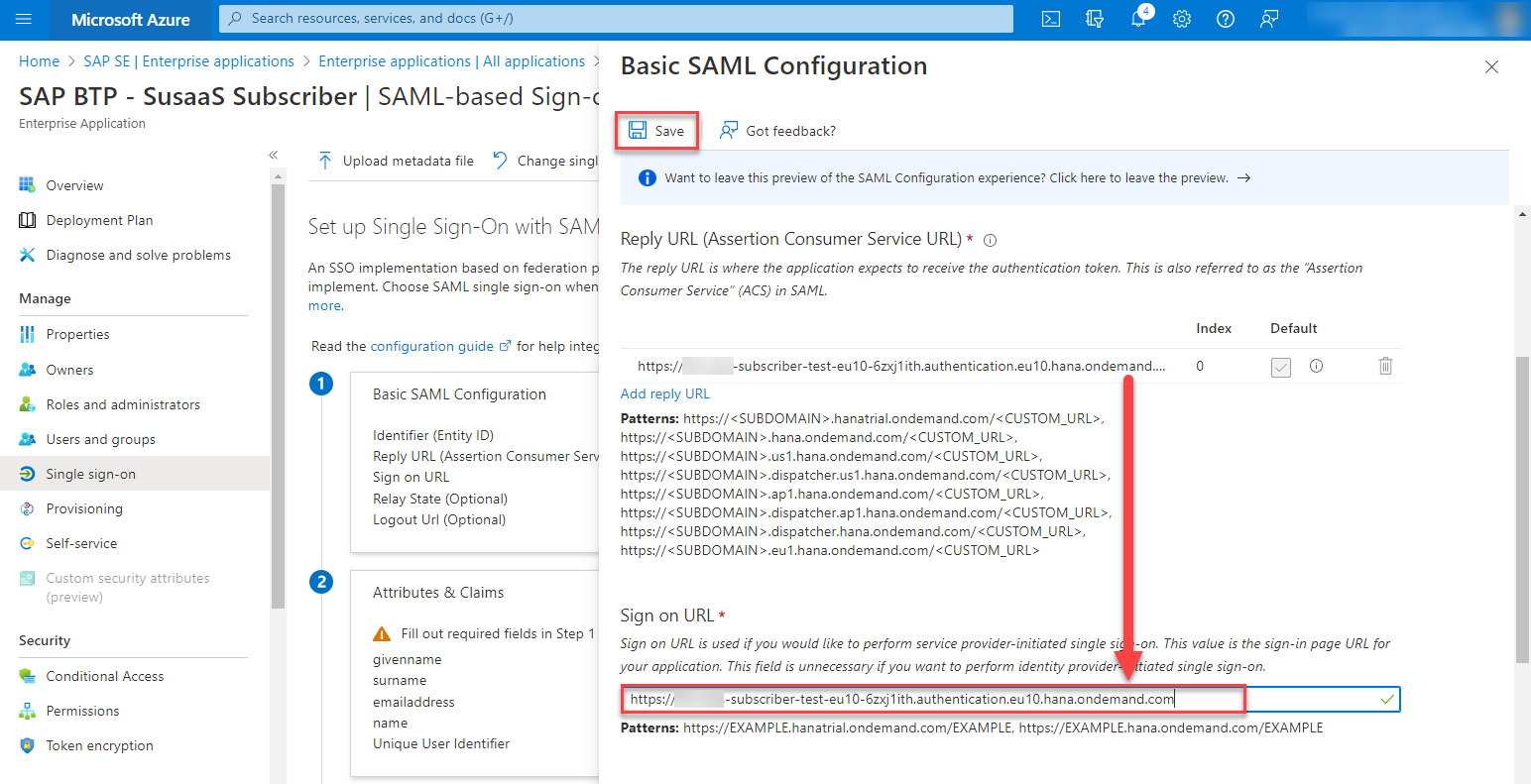Delete the reply URL with trash icon
This screenshot has height=784, width=1531.
[1385, 366]
